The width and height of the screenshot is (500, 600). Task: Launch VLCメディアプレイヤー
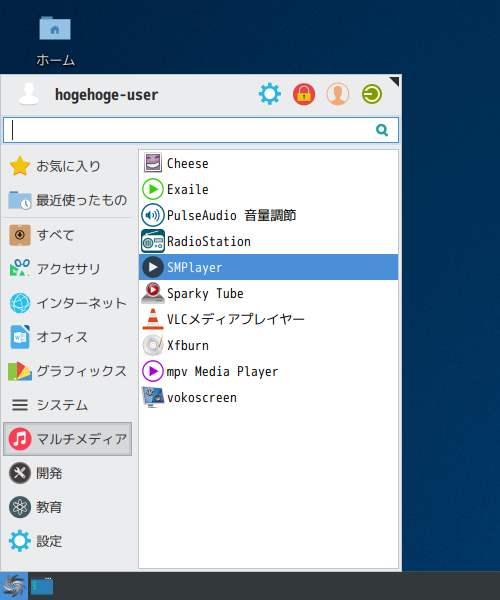pyautogui.click(x=268, y=319)
